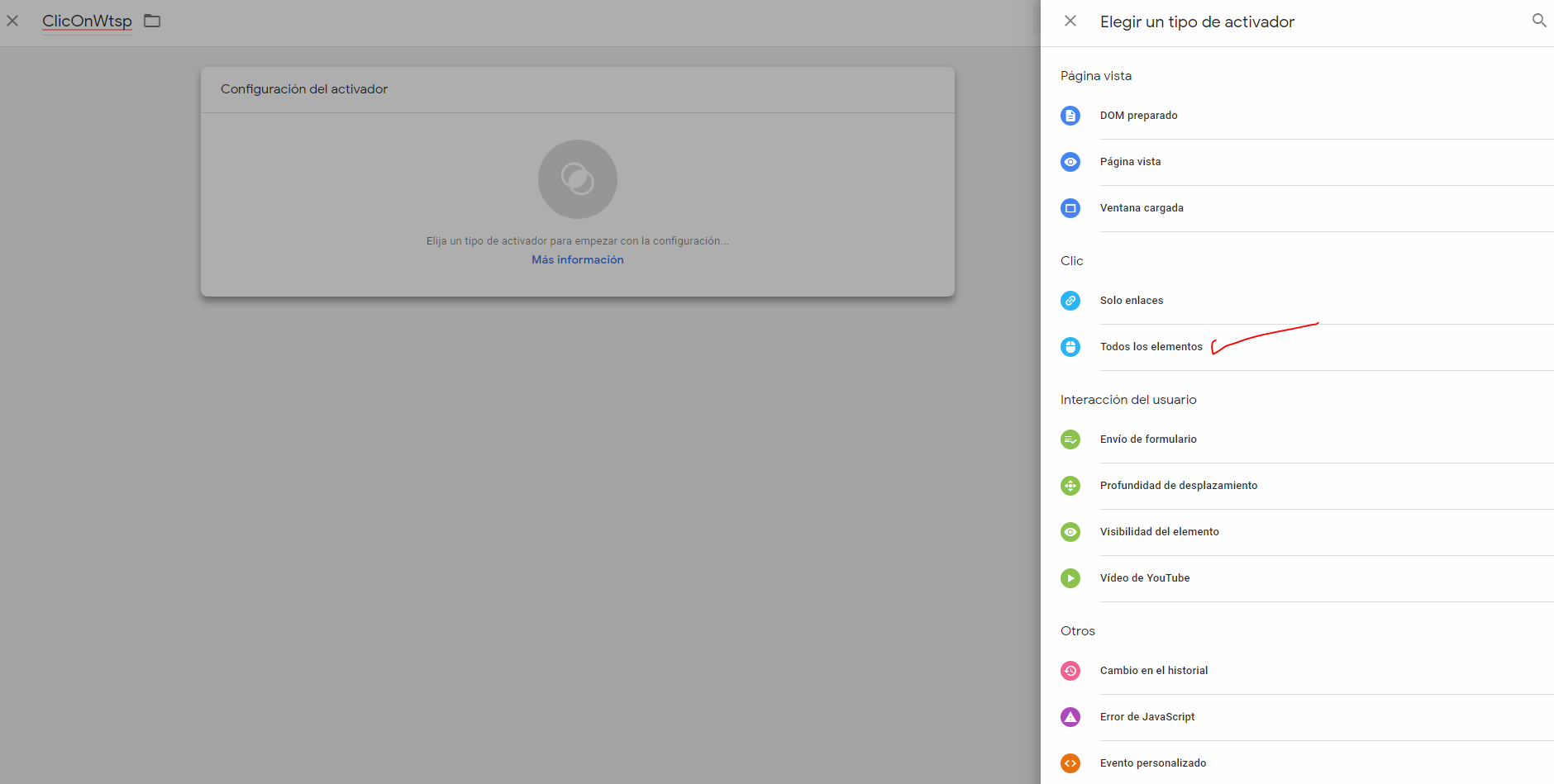Choose the Ventana cargada window icon
The height and width of the screenshot is (784, 1554).
(1070, 208)
